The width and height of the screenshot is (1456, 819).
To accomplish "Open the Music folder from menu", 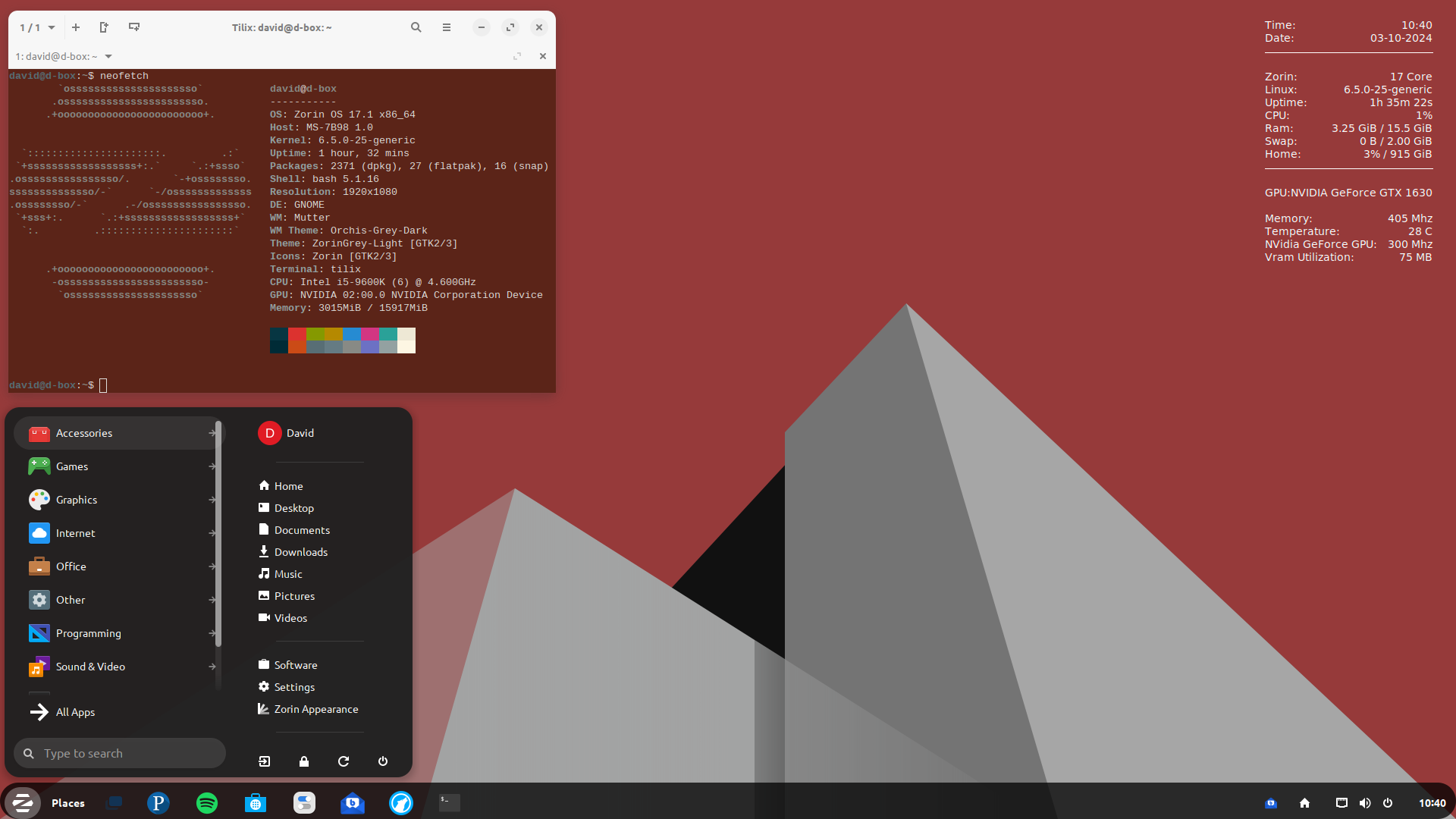I will (x=281, y=574).
